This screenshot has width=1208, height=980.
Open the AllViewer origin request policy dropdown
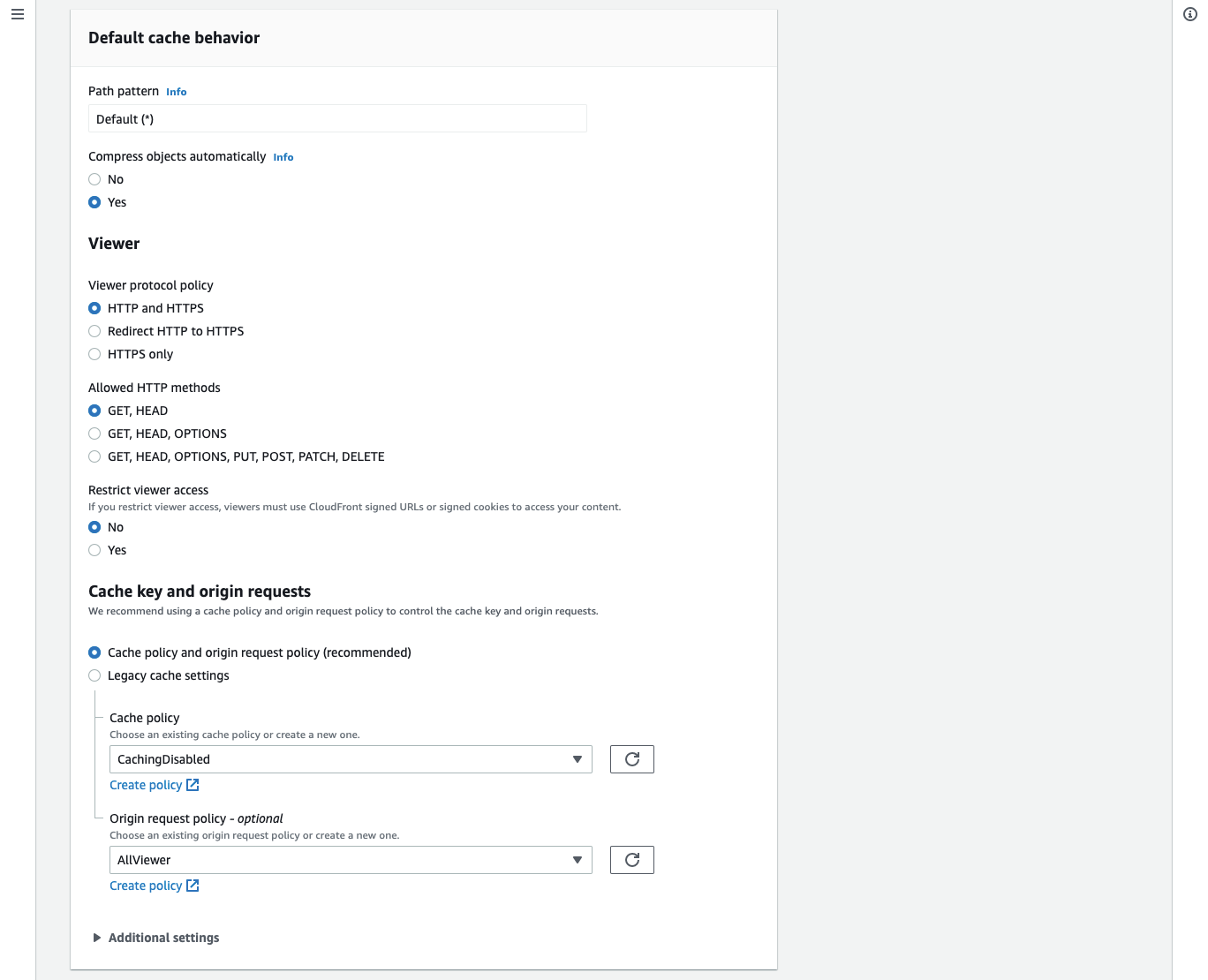[351, 860]
